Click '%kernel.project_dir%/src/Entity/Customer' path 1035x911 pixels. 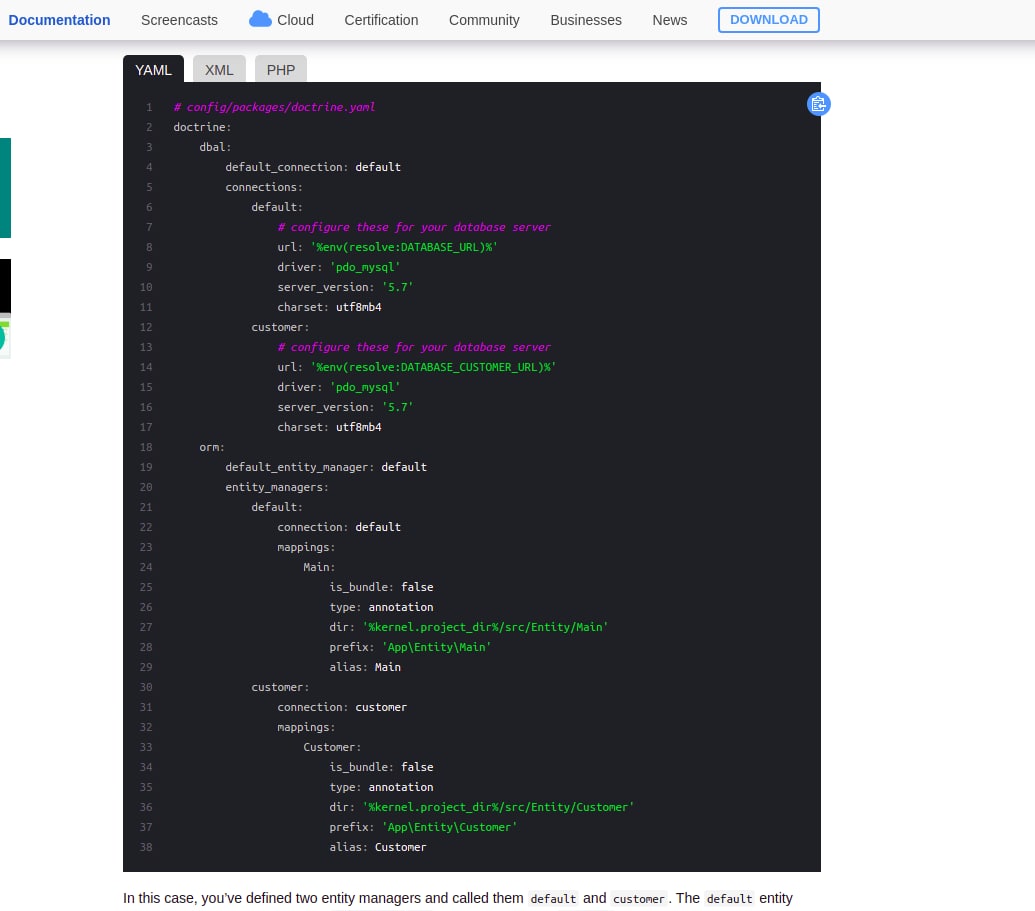click(x=498, y=807)
